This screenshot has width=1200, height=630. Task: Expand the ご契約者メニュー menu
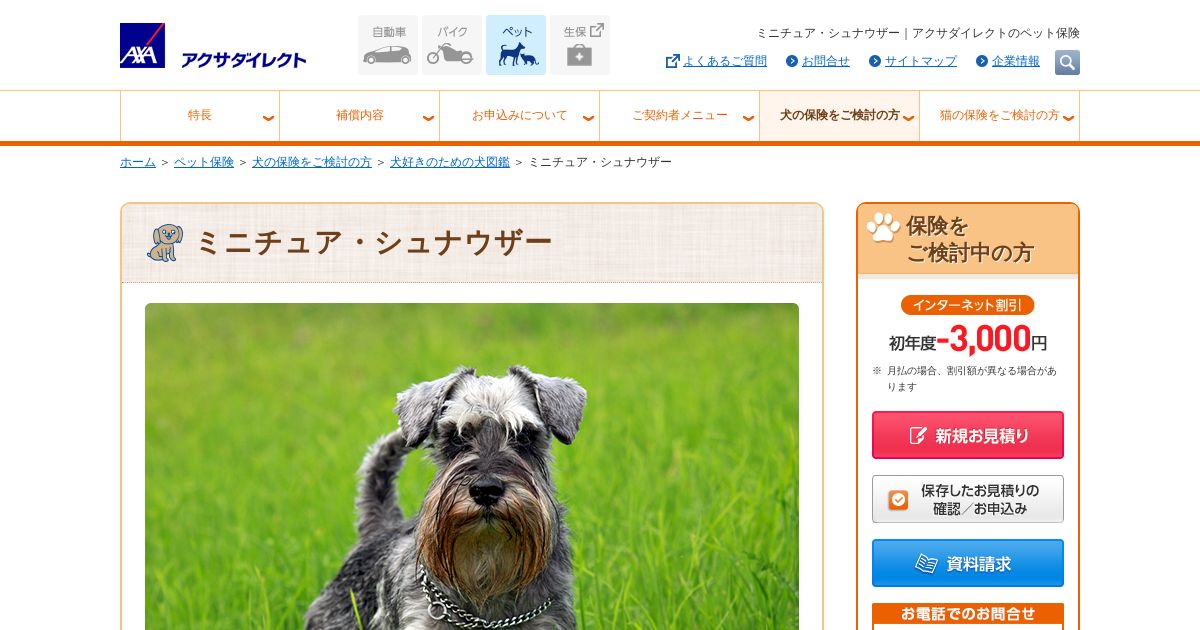pyautogui.click(x=680, y=116)
